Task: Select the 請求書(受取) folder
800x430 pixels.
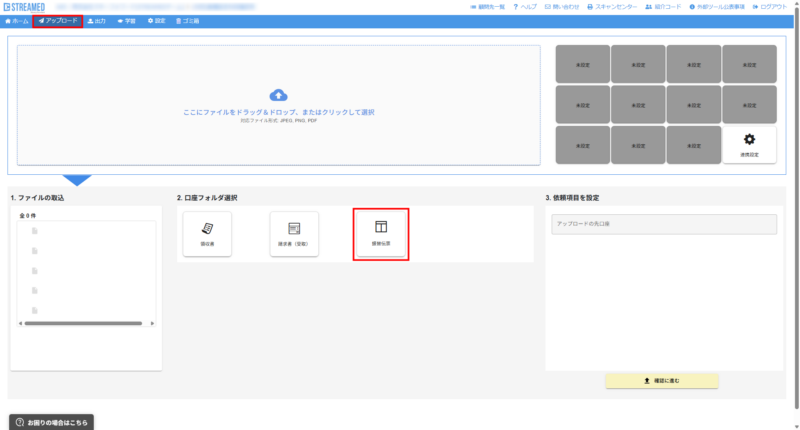Action: click(294, 234)
